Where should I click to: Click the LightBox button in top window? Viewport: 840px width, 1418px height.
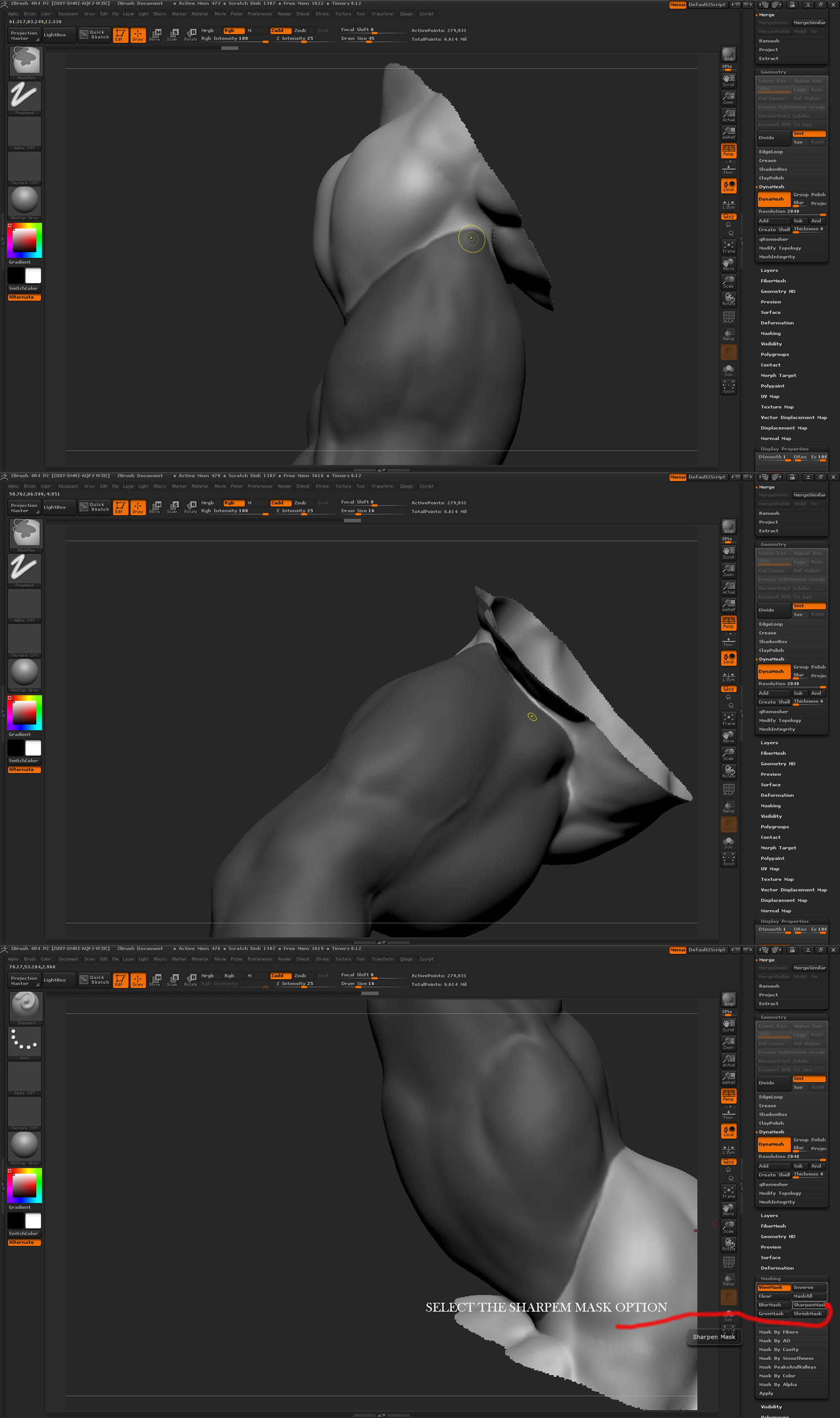58,35
